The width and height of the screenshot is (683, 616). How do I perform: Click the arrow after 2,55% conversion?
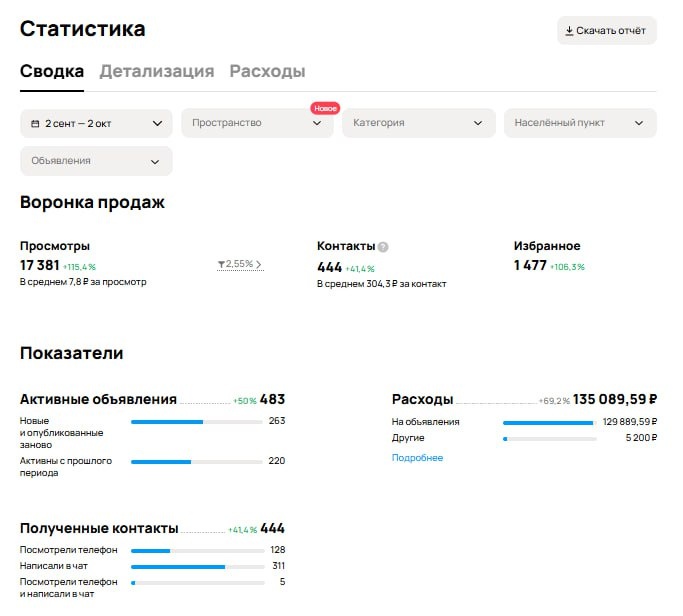[258, 264]
